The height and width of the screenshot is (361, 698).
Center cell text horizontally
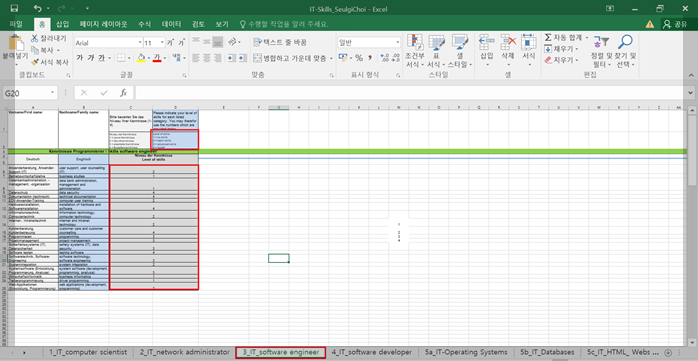[207, 58]
